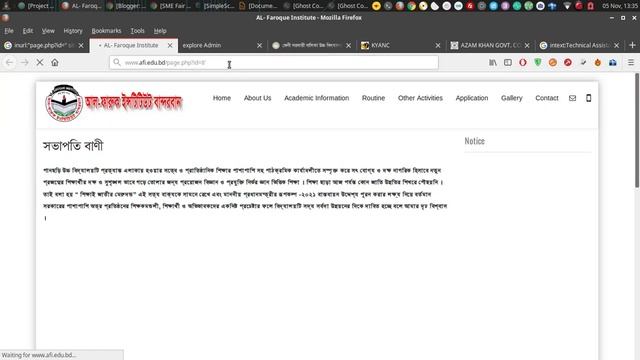Open Other Activities in site menu
The width and height of the screenshot is (640, 360).
(x=420, y=98)
